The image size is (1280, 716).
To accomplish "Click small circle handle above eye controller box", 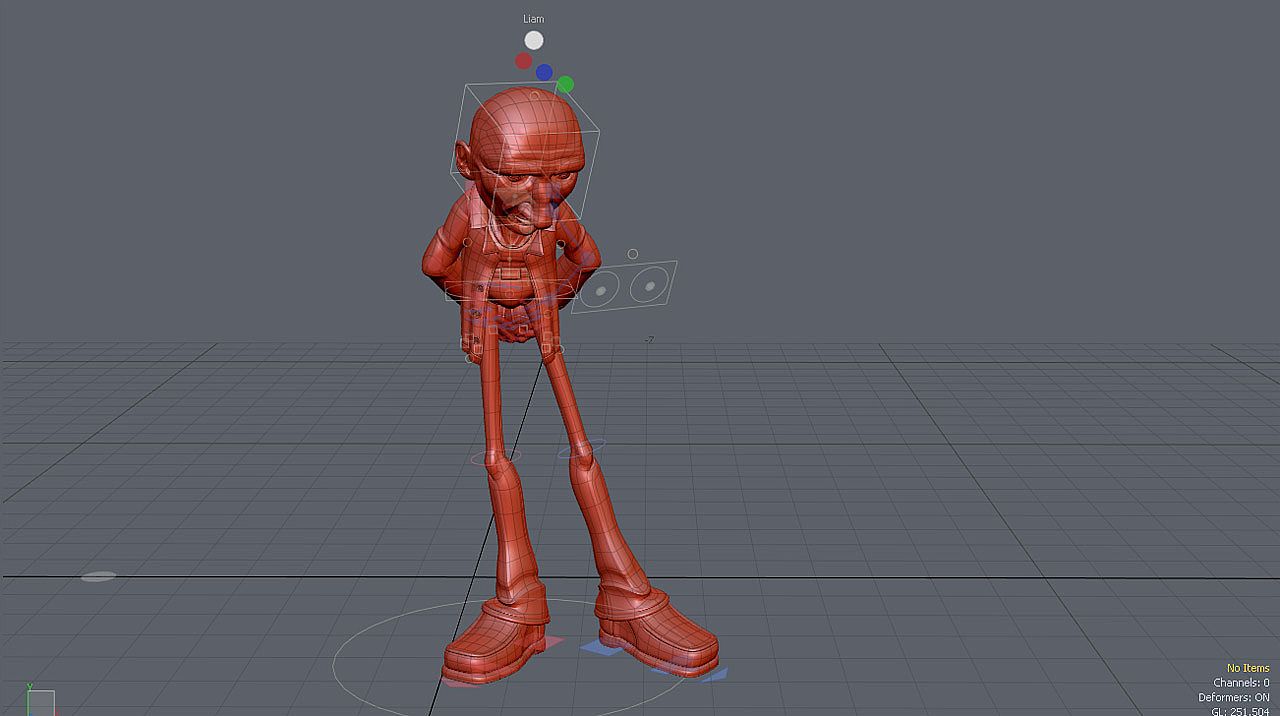I will (632, 255).
